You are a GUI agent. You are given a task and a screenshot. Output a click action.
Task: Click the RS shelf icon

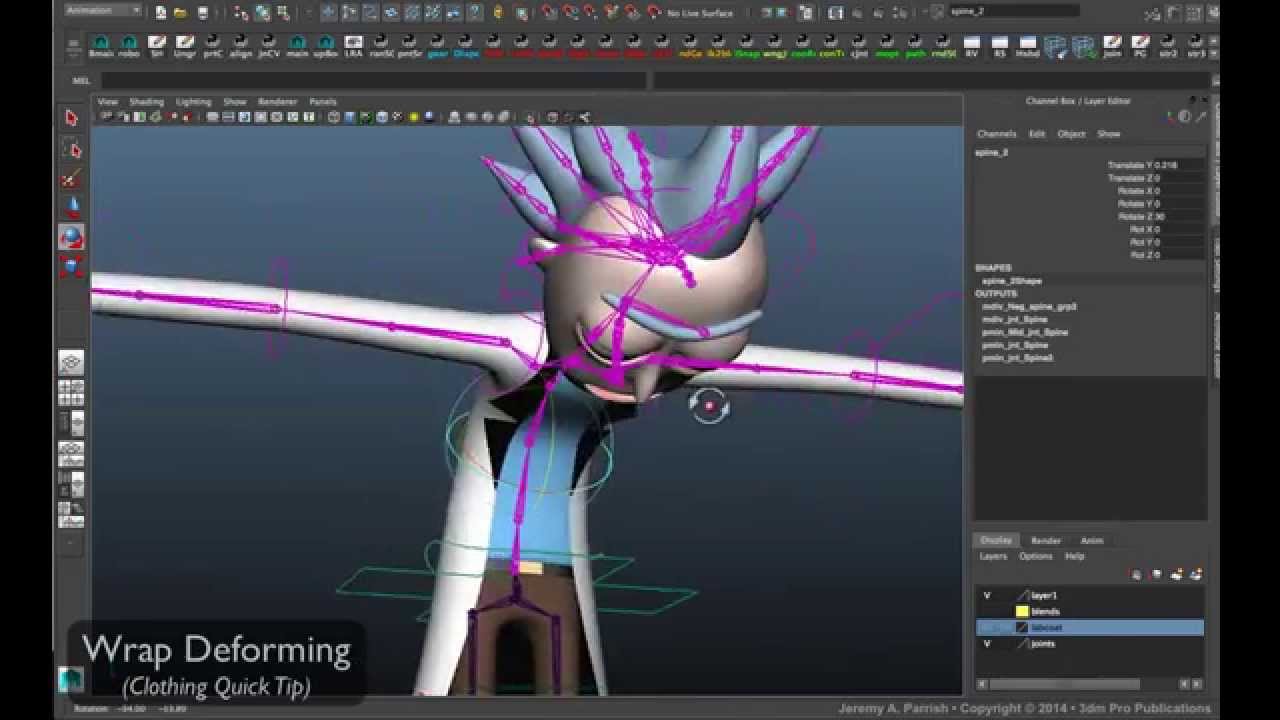[x=1000, y=46]
